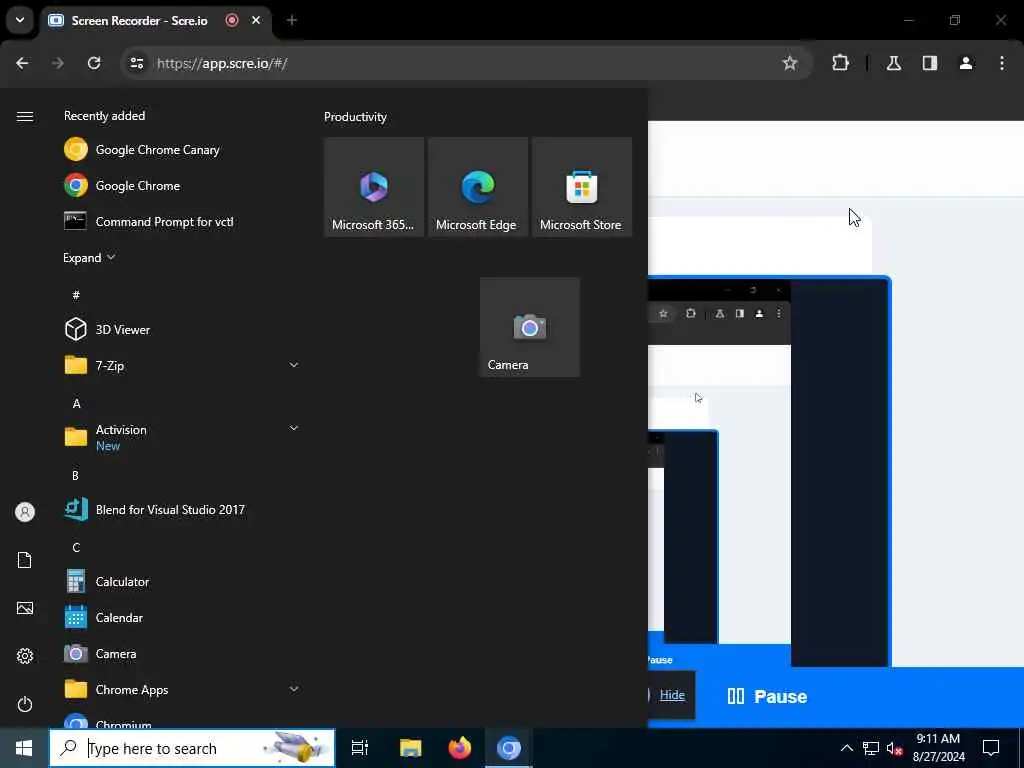Open the Extensions puzzle icon

coord(840,63)
